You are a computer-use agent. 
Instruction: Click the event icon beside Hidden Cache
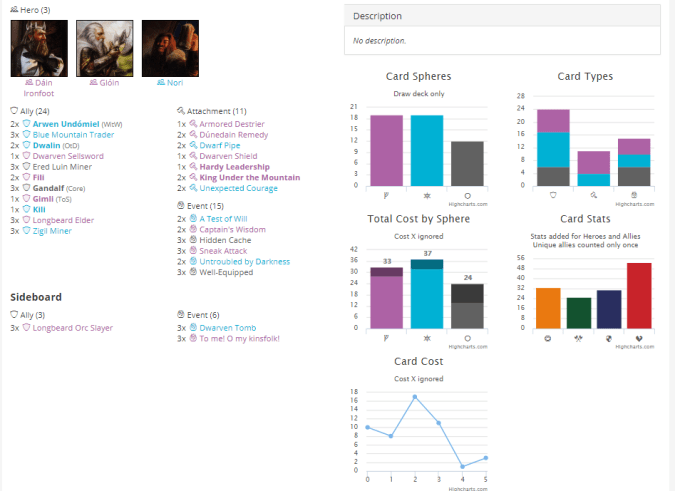pyautogui.click(x=193, y=239)
